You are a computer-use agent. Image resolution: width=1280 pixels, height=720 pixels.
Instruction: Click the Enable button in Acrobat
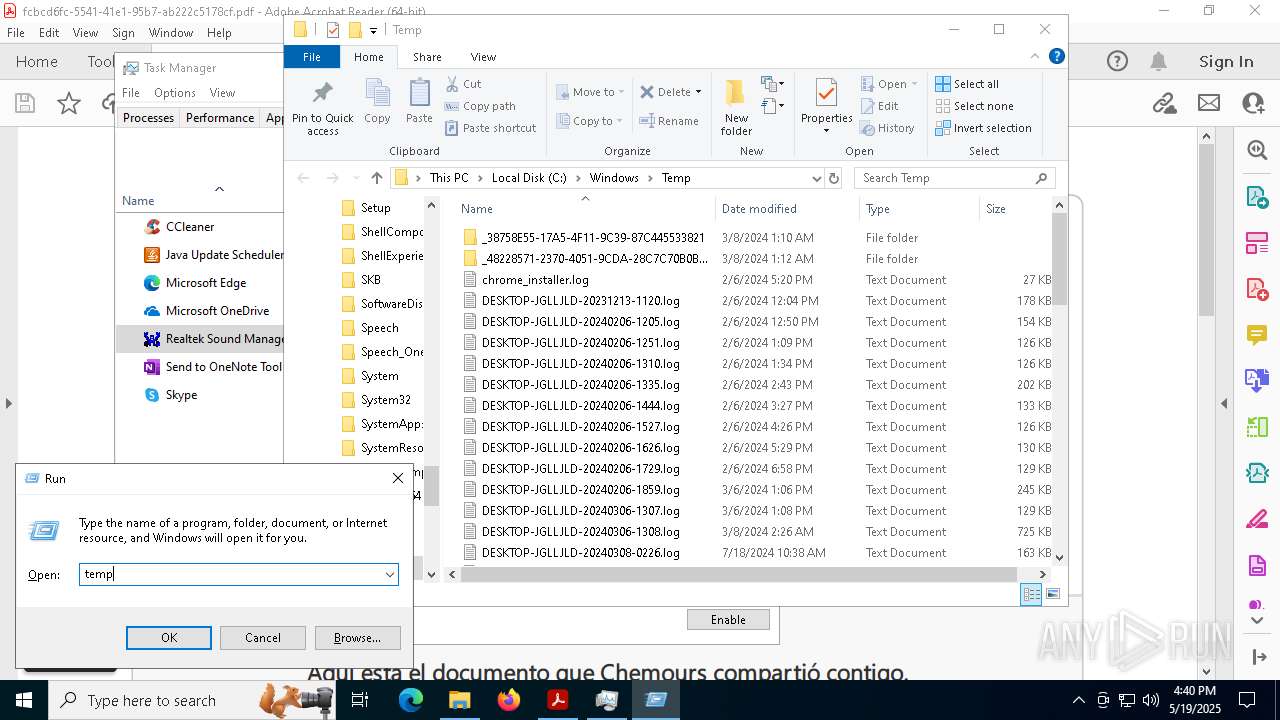[x=728, y=620]
